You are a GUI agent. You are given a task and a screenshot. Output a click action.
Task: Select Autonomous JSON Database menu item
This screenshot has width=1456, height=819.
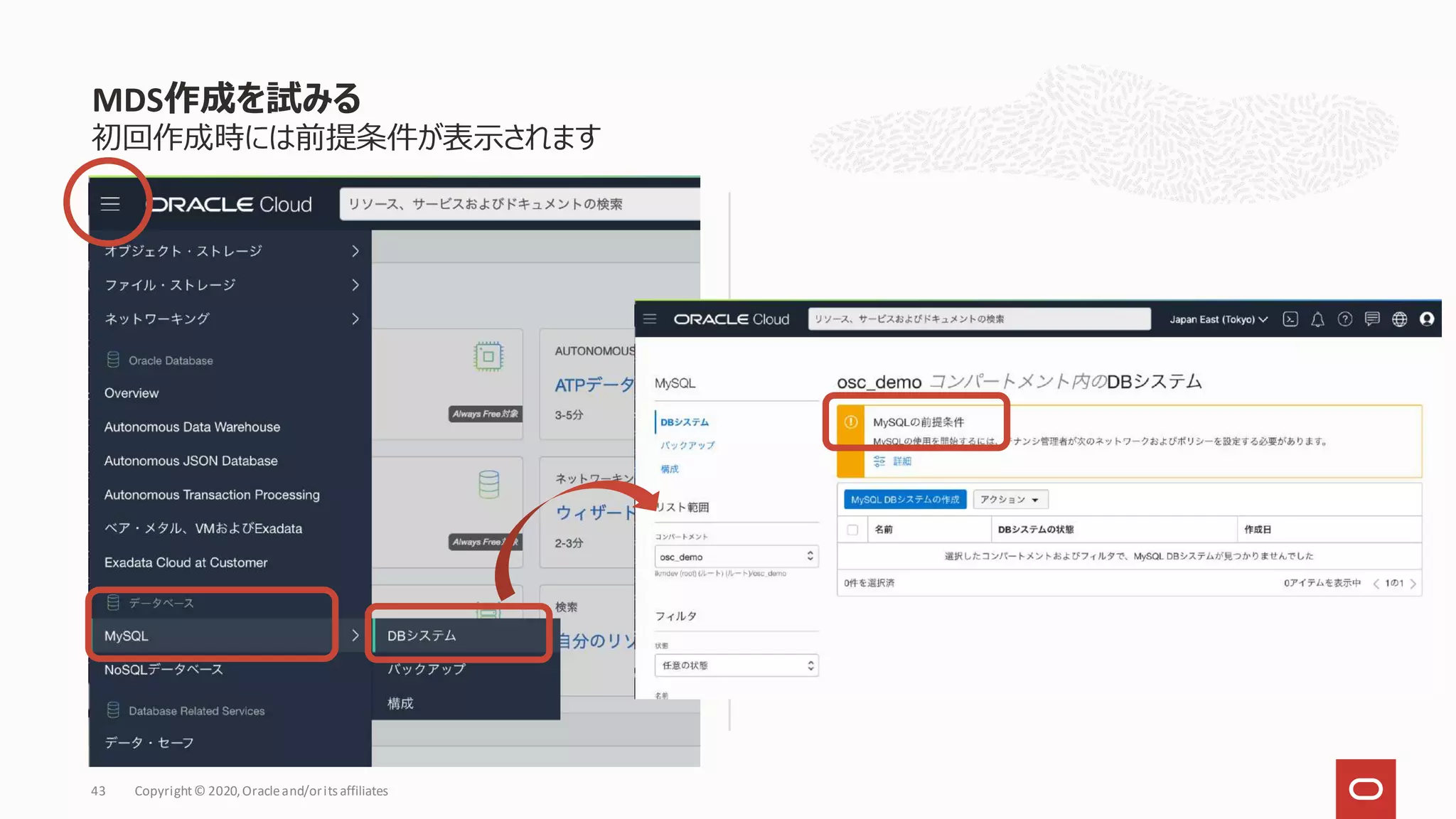[191, 461]
